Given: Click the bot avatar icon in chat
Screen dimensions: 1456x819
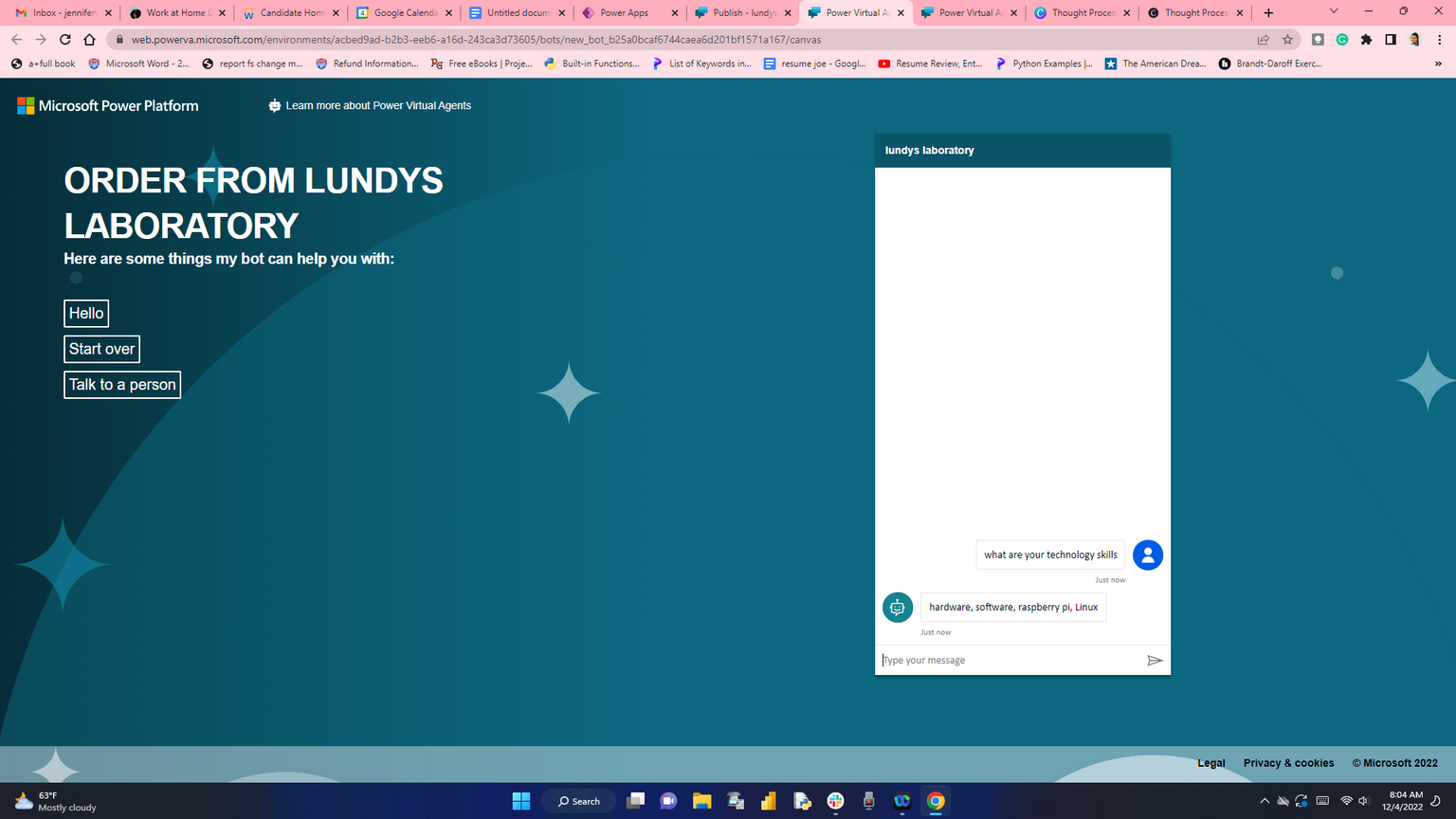Looking at the screenshot, I should point(898,608).
